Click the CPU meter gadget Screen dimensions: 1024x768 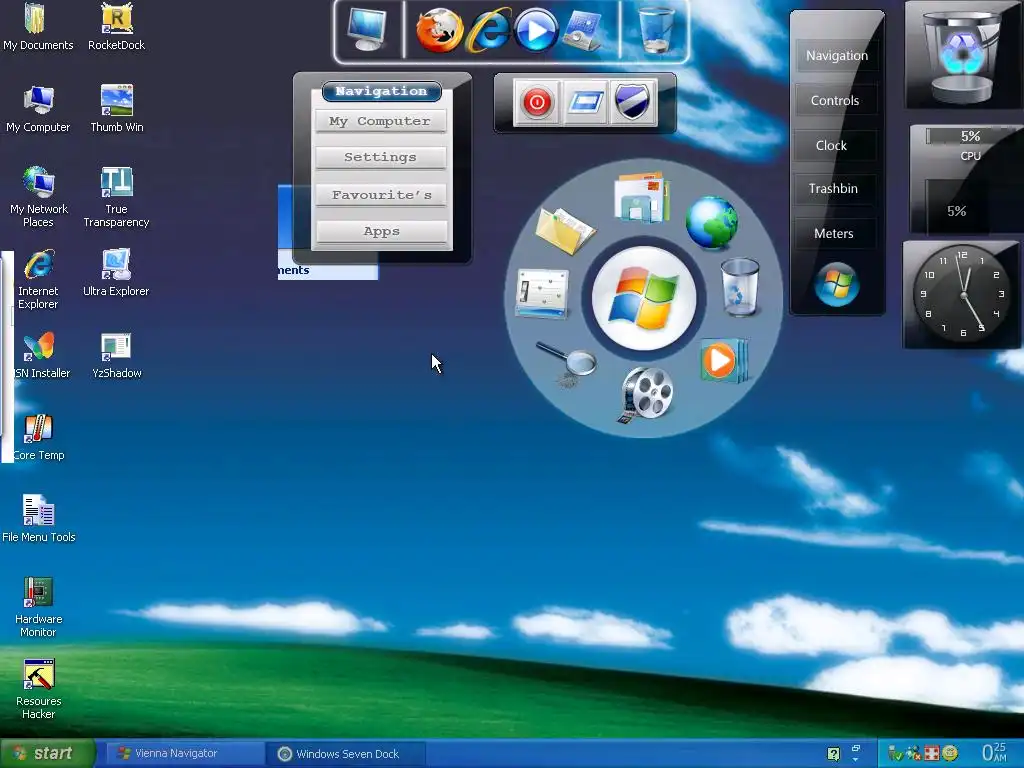tap(966, 179)
